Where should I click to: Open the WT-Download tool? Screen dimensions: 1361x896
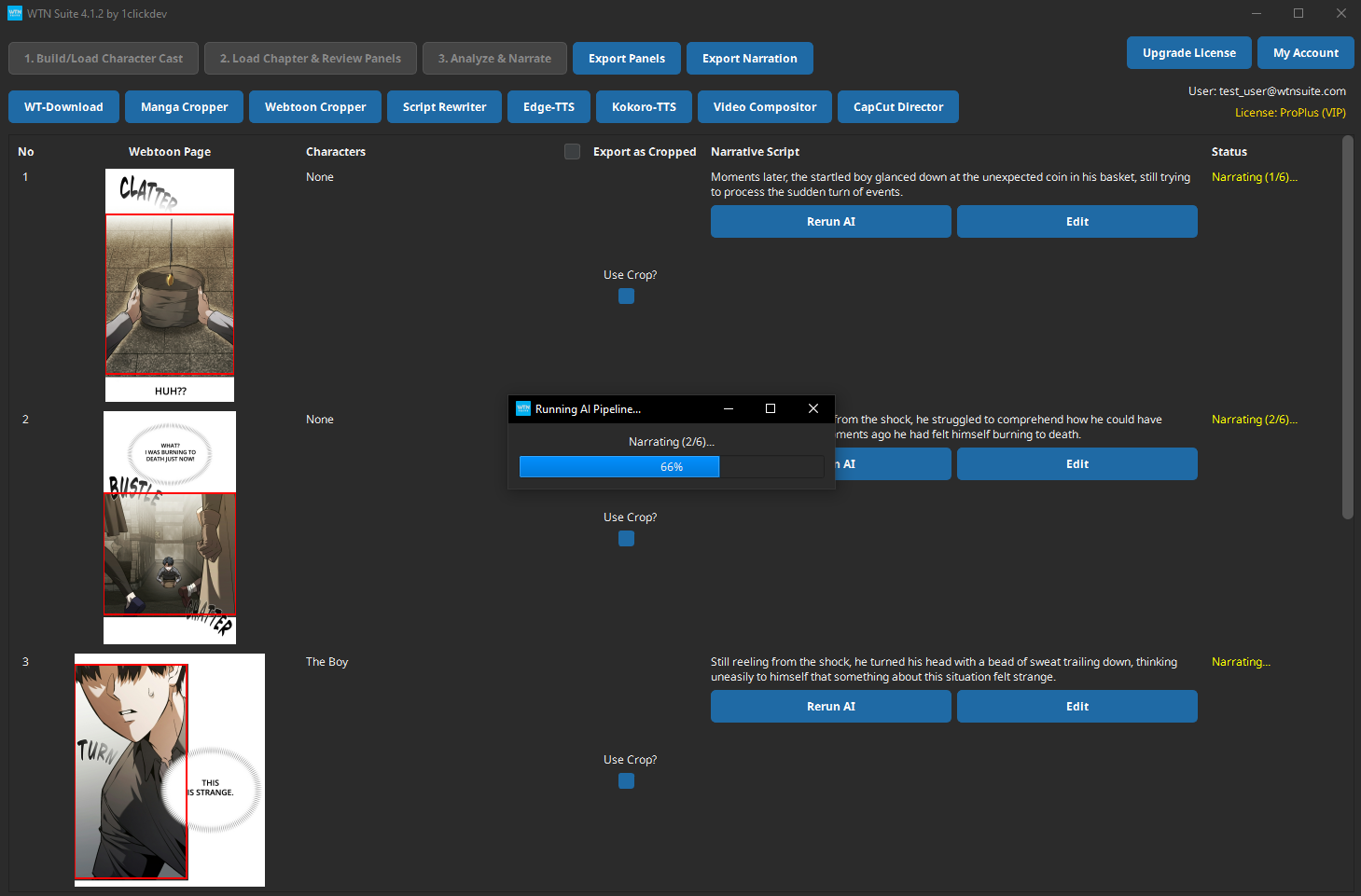[63, 106]
